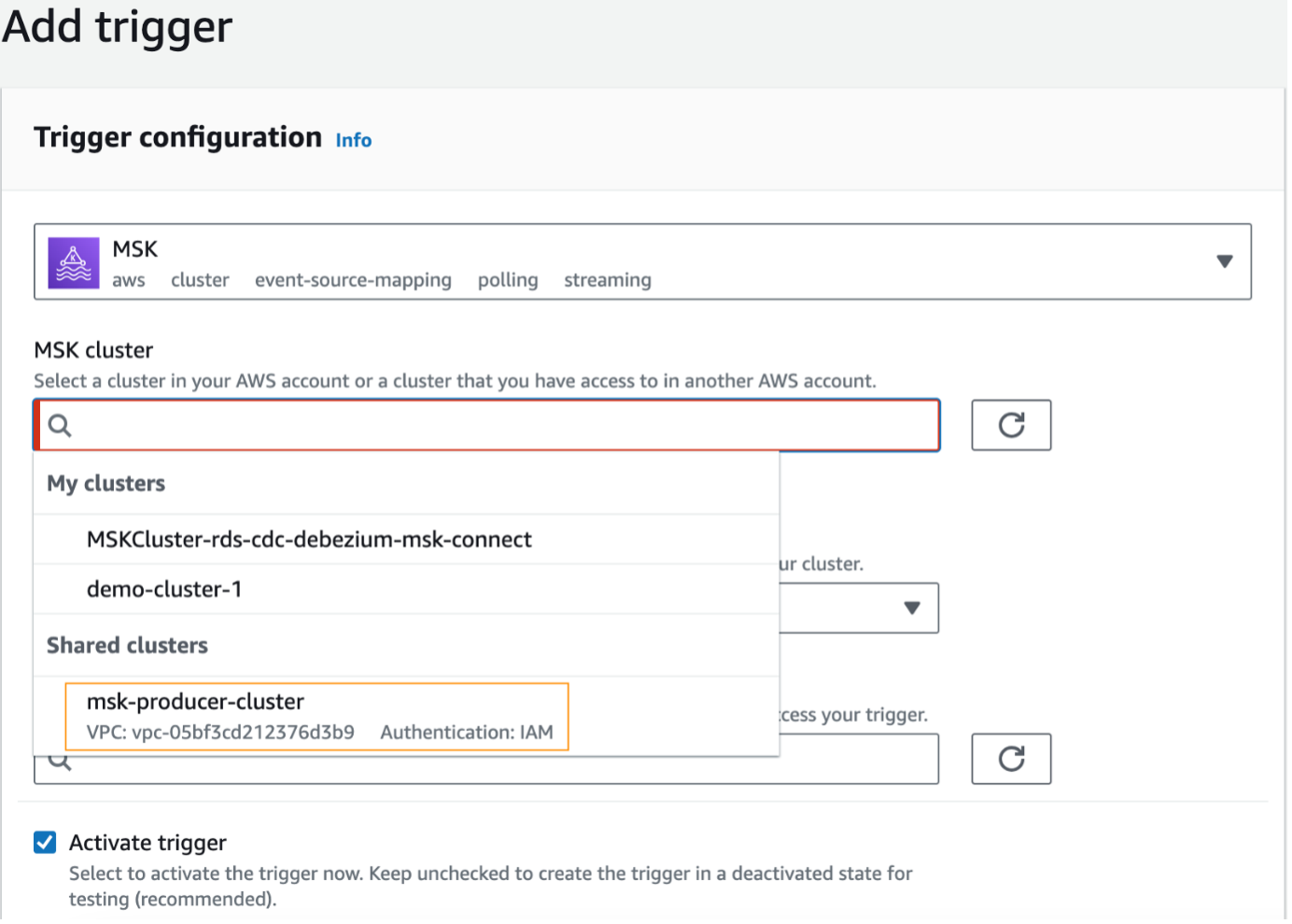Expand the partially hidden dropdown below cluster list

tap(912, 609)
